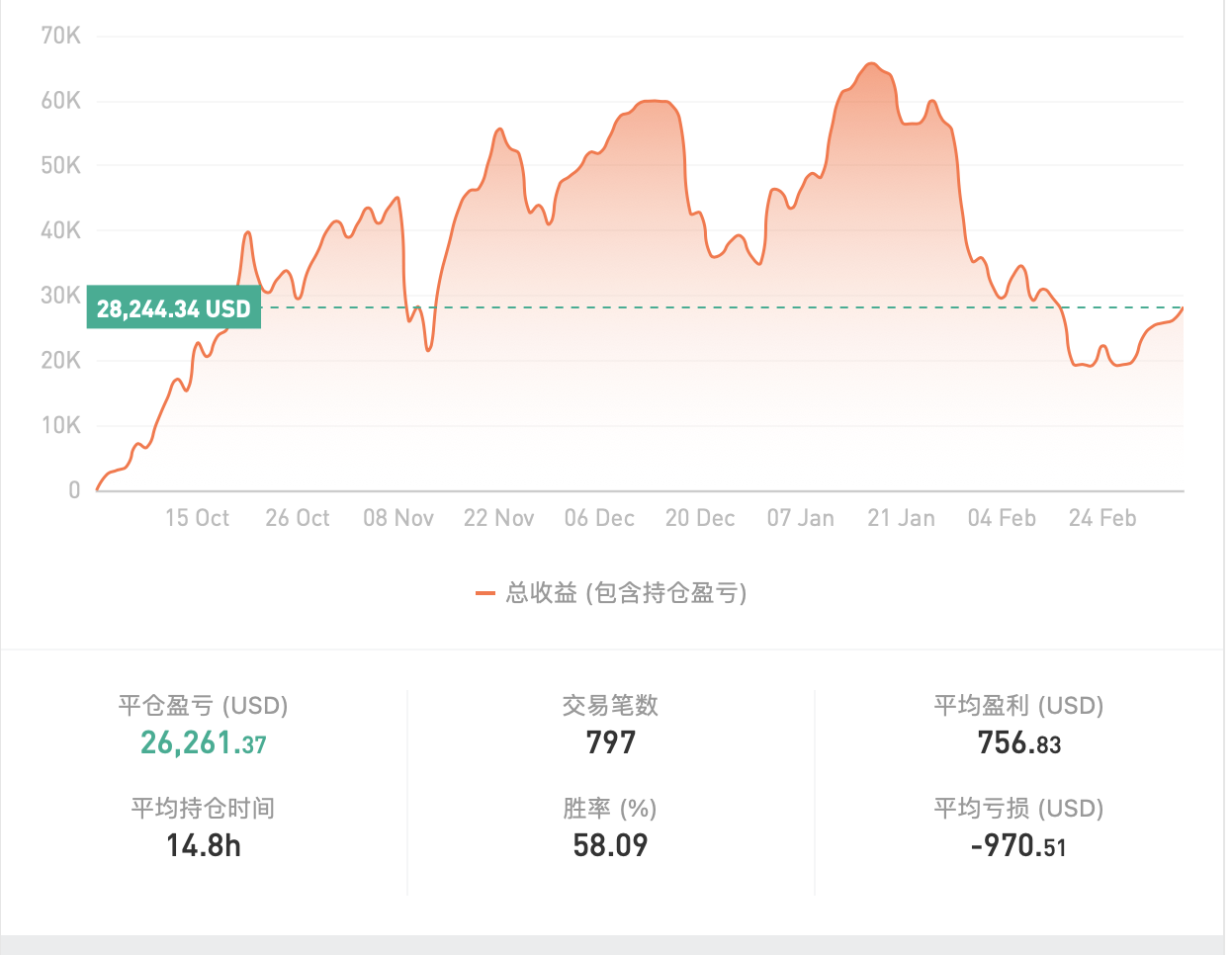Click the orange legend line marker
Image resolution: width=1232 pixels, height=955 pixels.
[484, 593]
